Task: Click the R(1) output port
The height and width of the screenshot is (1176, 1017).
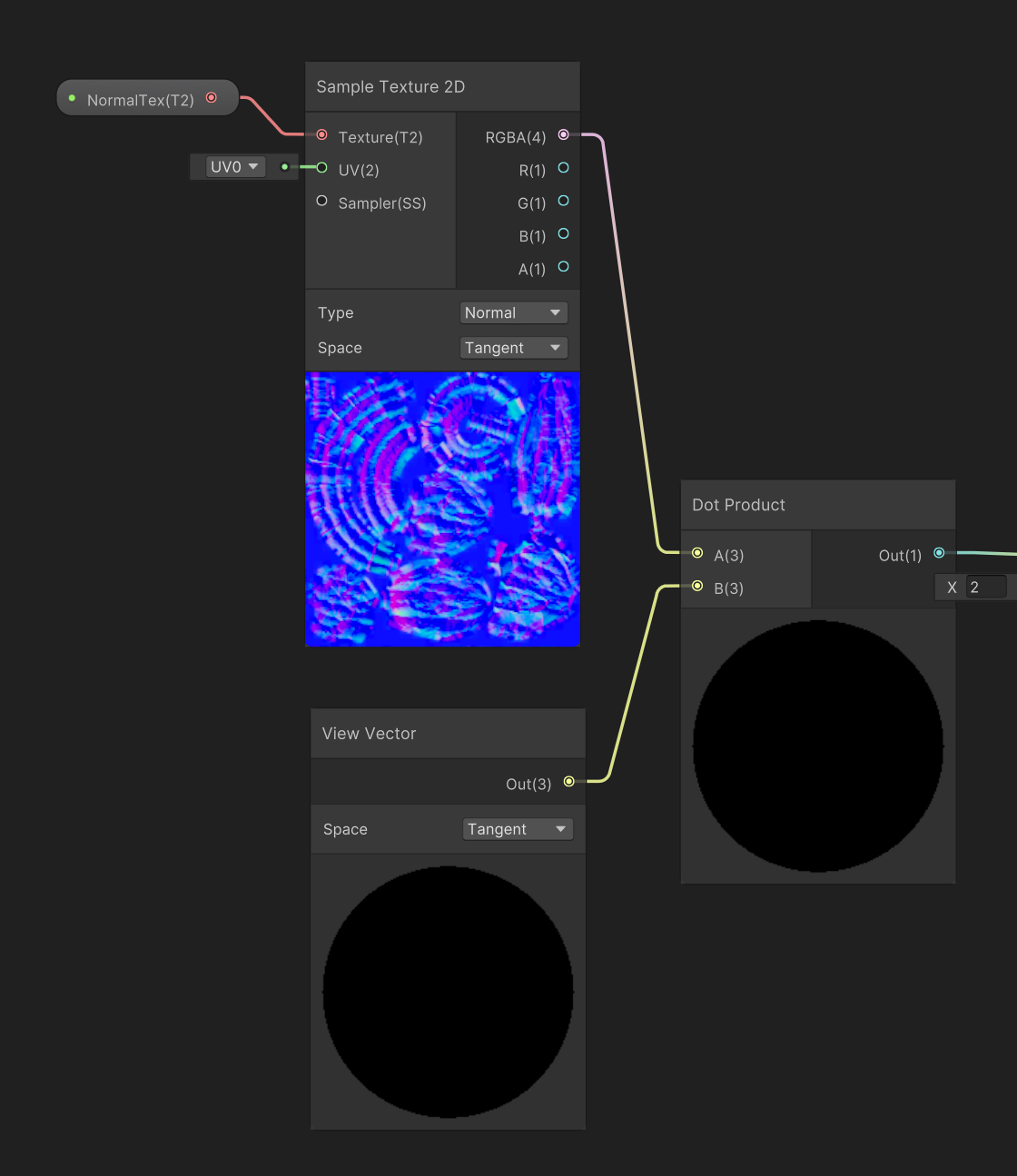Action: 563,167
